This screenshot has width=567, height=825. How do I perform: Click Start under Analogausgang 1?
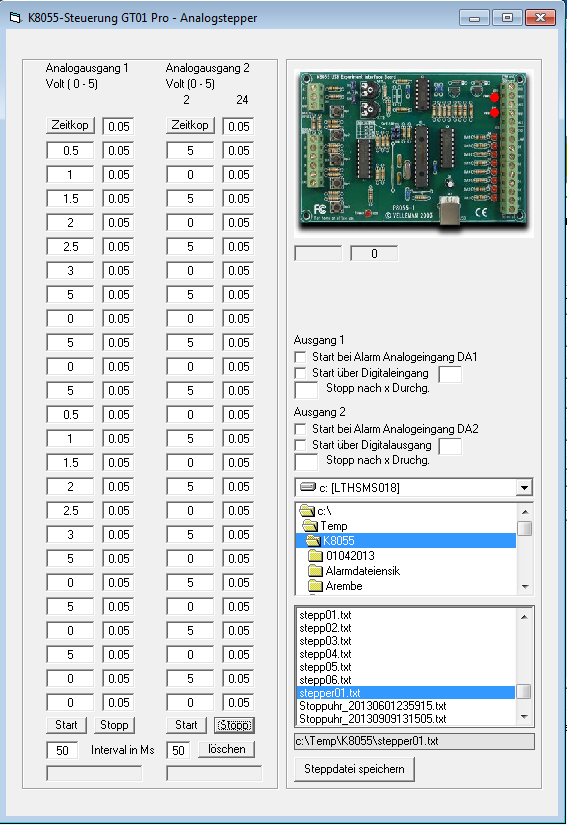point(66,725)
